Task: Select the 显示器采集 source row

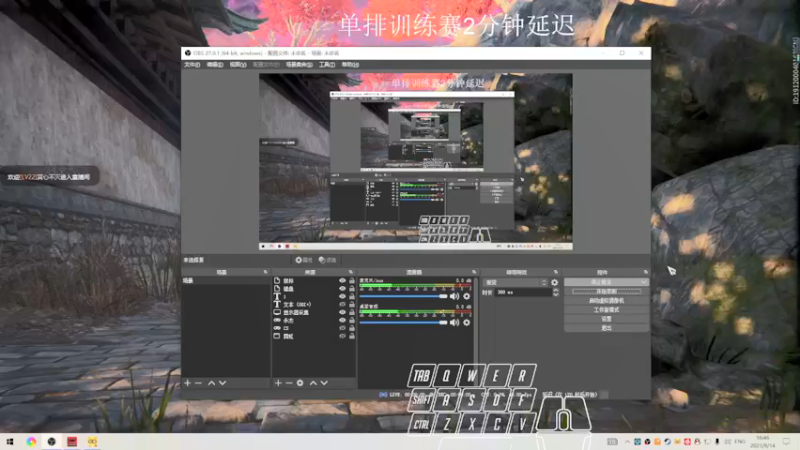Action: tap(314, 312)
